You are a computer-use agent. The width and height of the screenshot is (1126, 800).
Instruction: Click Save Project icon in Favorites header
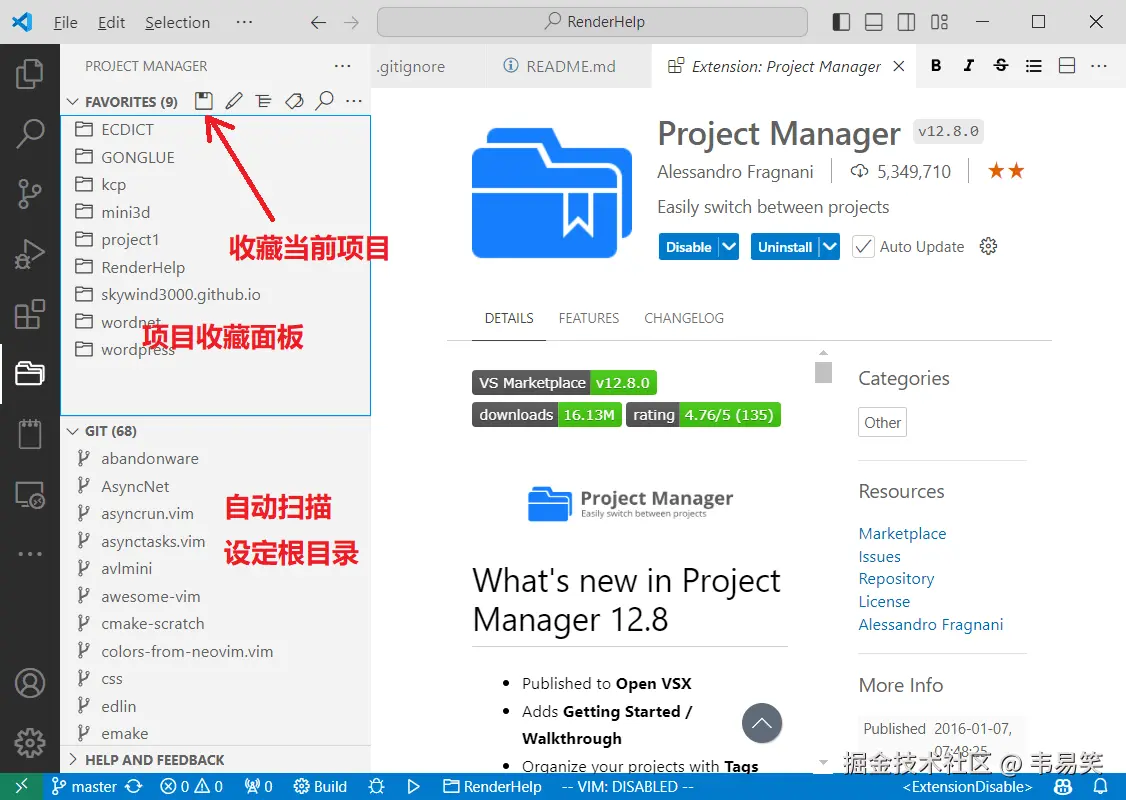click(x=204, y=101)
